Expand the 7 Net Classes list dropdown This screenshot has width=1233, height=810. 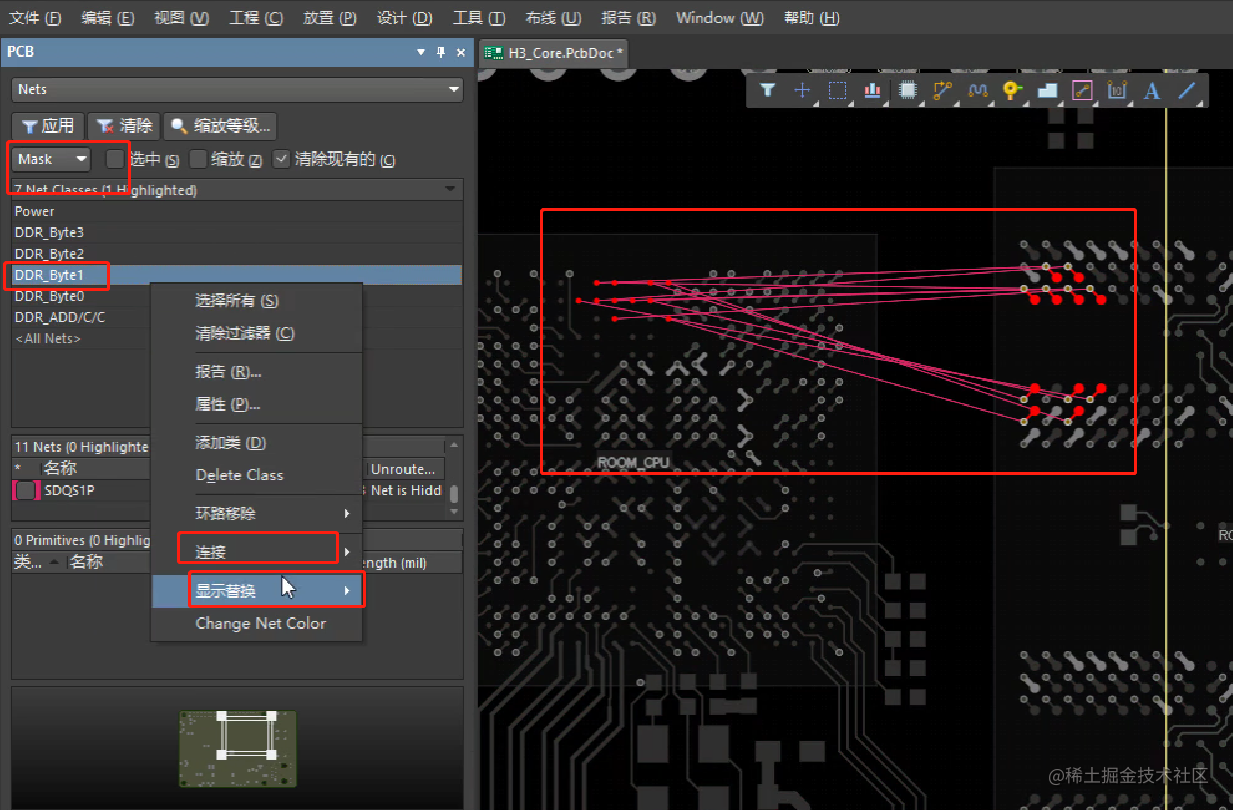click(452, 189)
